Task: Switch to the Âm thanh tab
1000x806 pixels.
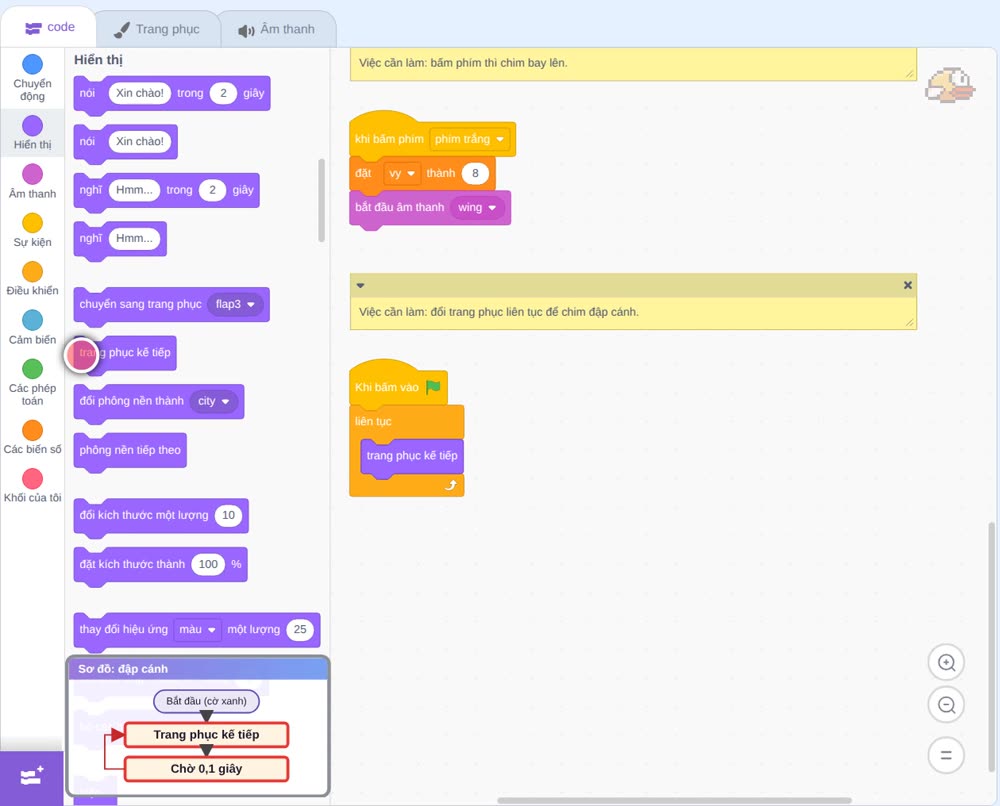Action: click(x=277, y=29)
